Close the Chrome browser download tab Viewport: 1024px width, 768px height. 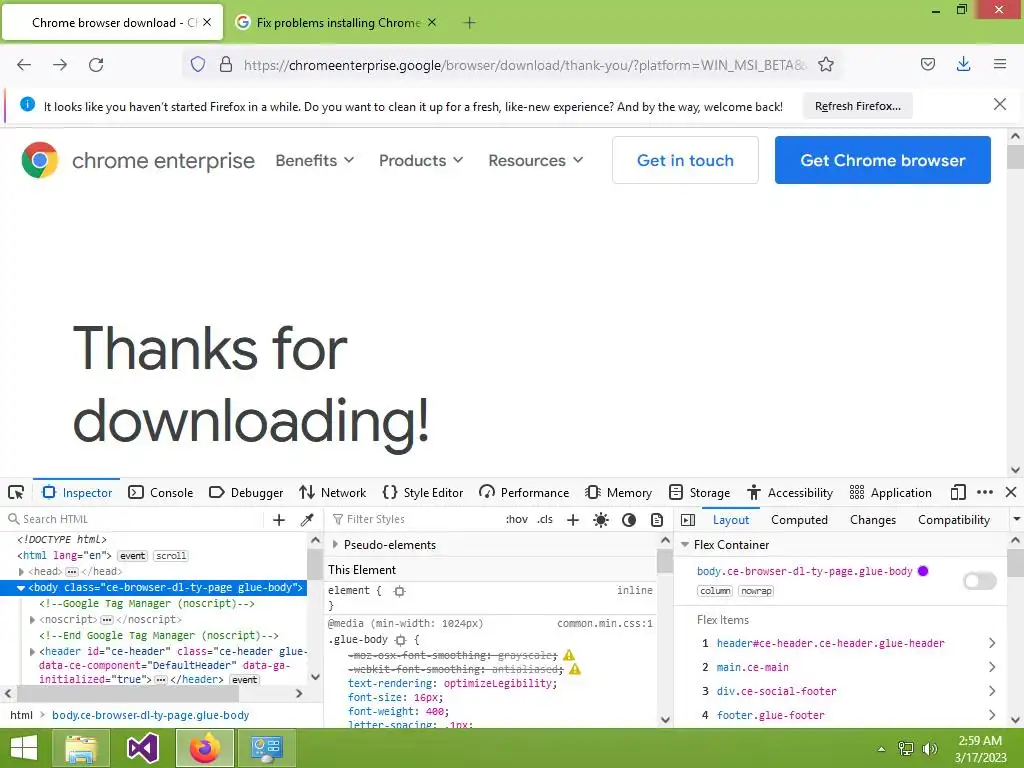(x=207, y=22)
